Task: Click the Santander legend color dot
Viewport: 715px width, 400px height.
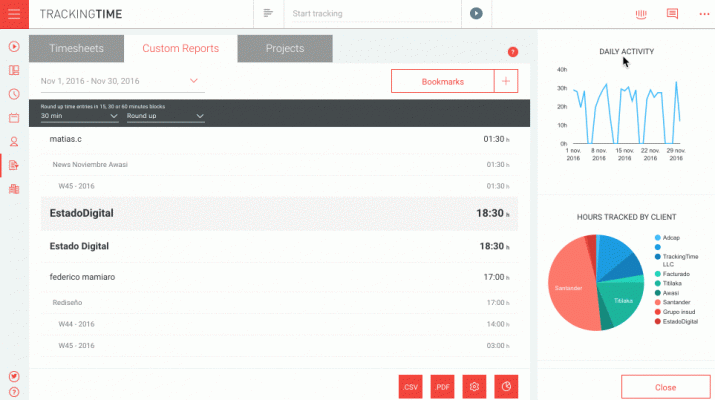Action: point(658,302)
